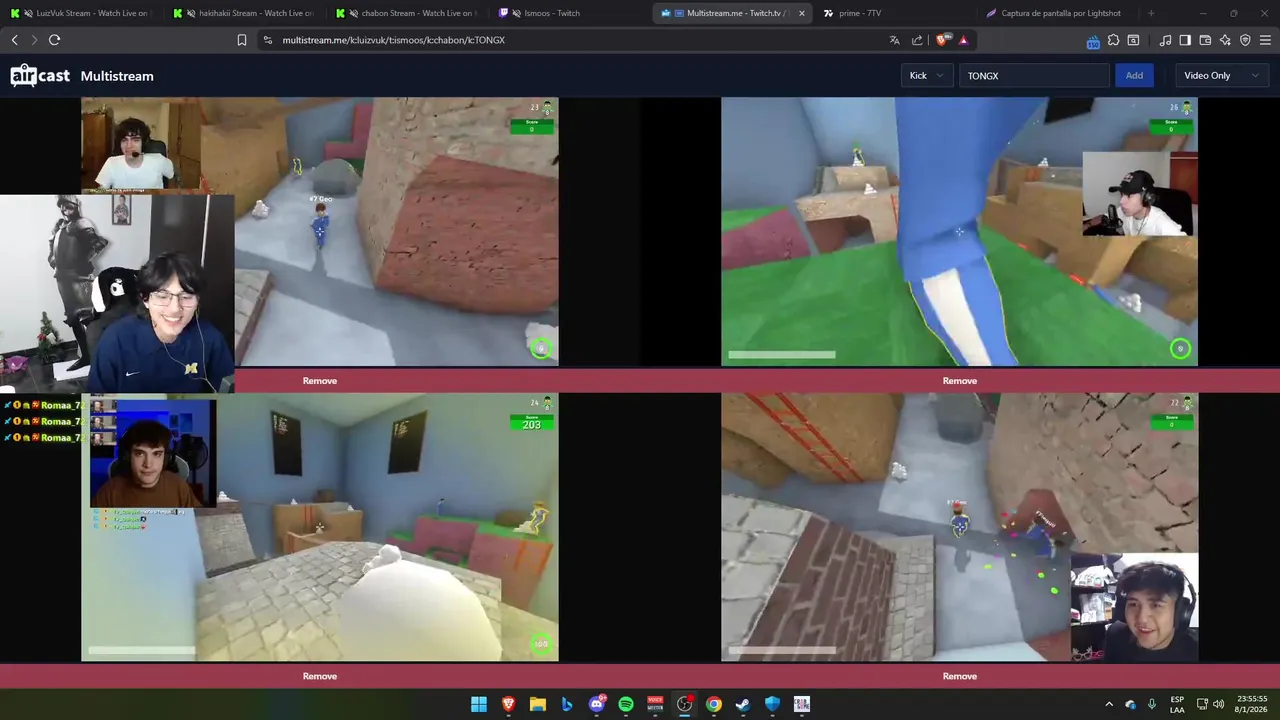
Task: Open the Video Only layout dropdown
Action: [1220, 76]
